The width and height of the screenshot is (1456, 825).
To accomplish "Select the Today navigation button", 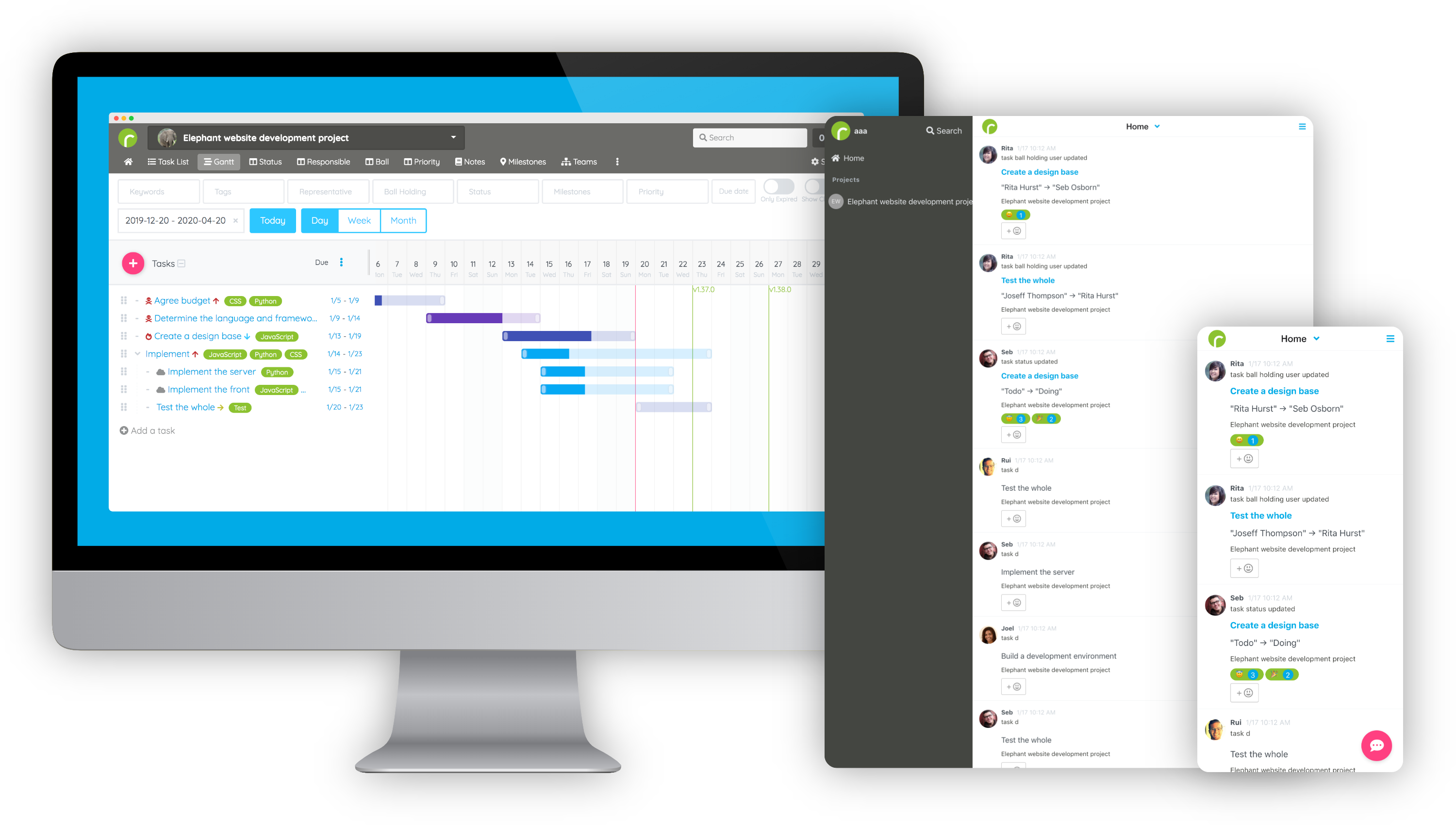I will point(271,220).
